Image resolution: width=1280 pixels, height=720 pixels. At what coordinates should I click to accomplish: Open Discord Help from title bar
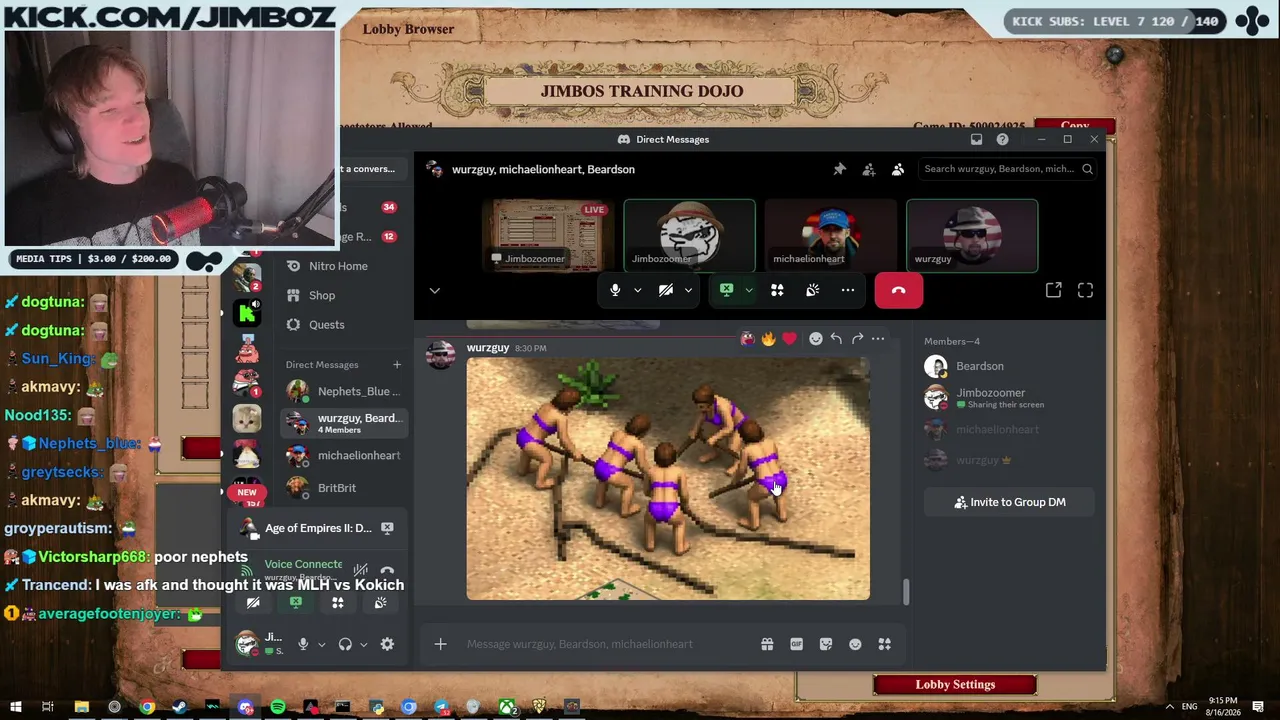pyautogui.click(x=1002, y=139)
